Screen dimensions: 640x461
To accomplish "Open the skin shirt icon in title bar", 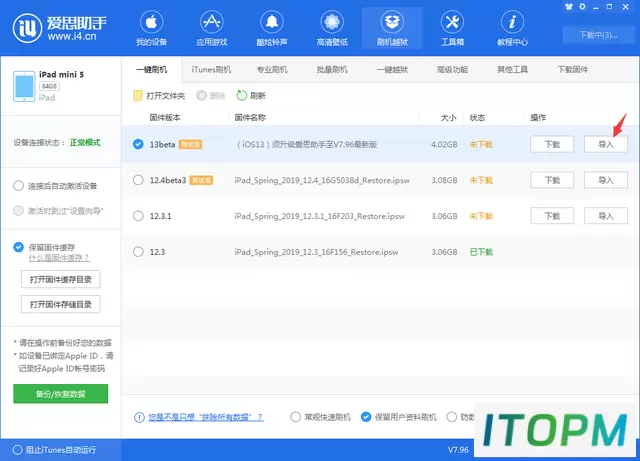I will tap(569, 7).
